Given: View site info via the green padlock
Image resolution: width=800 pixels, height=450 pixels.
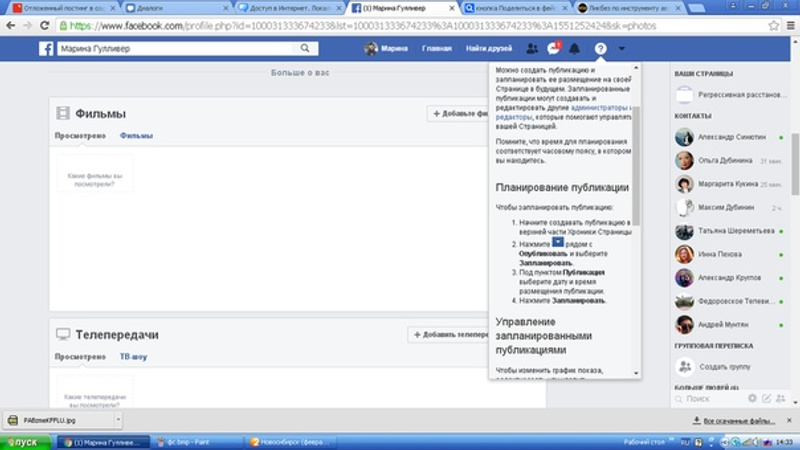Looking at the screenshot, I should (x=63, y=26).
